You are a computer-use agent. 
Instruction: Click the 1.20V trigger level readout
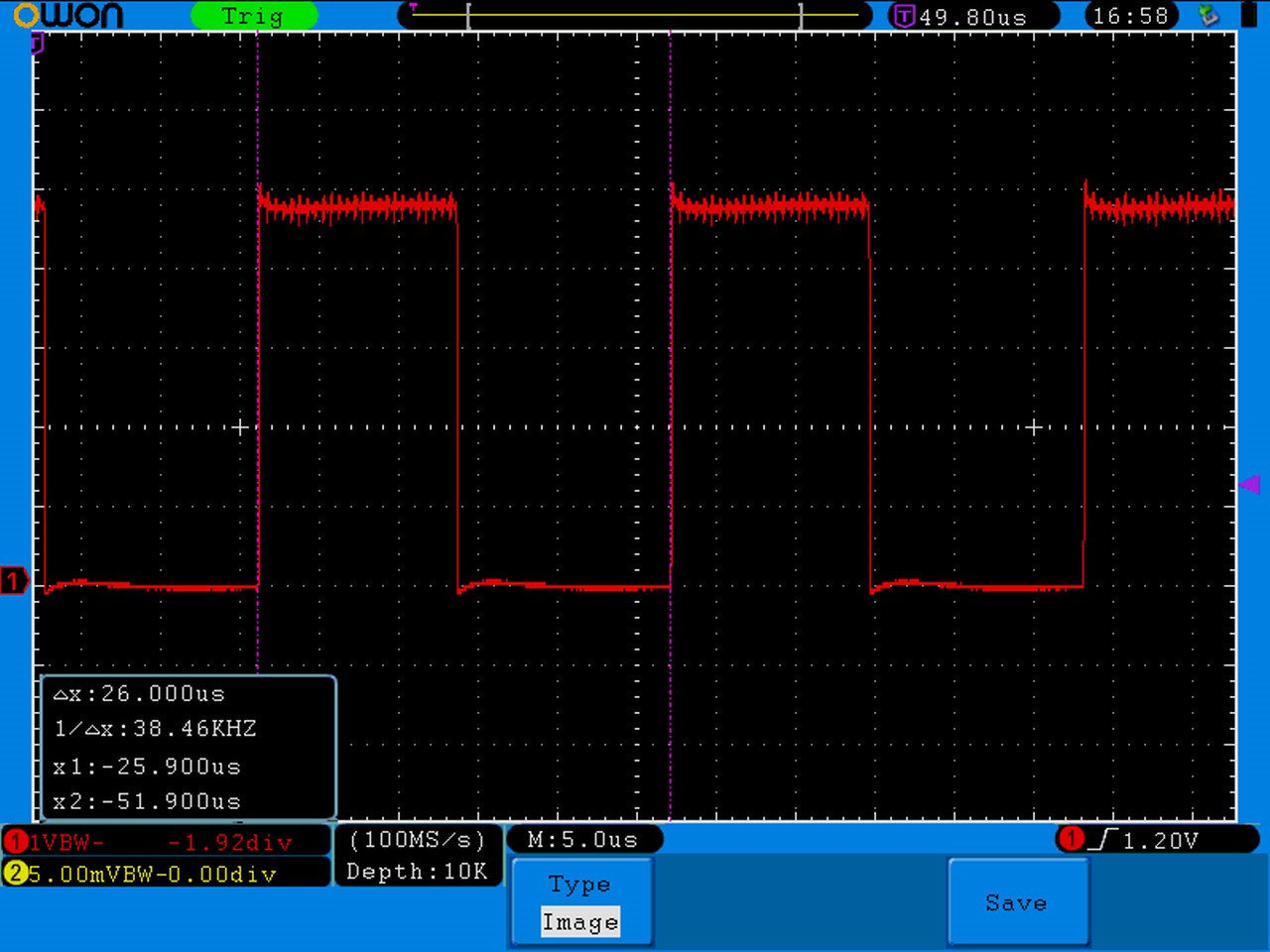[1161, 841]
